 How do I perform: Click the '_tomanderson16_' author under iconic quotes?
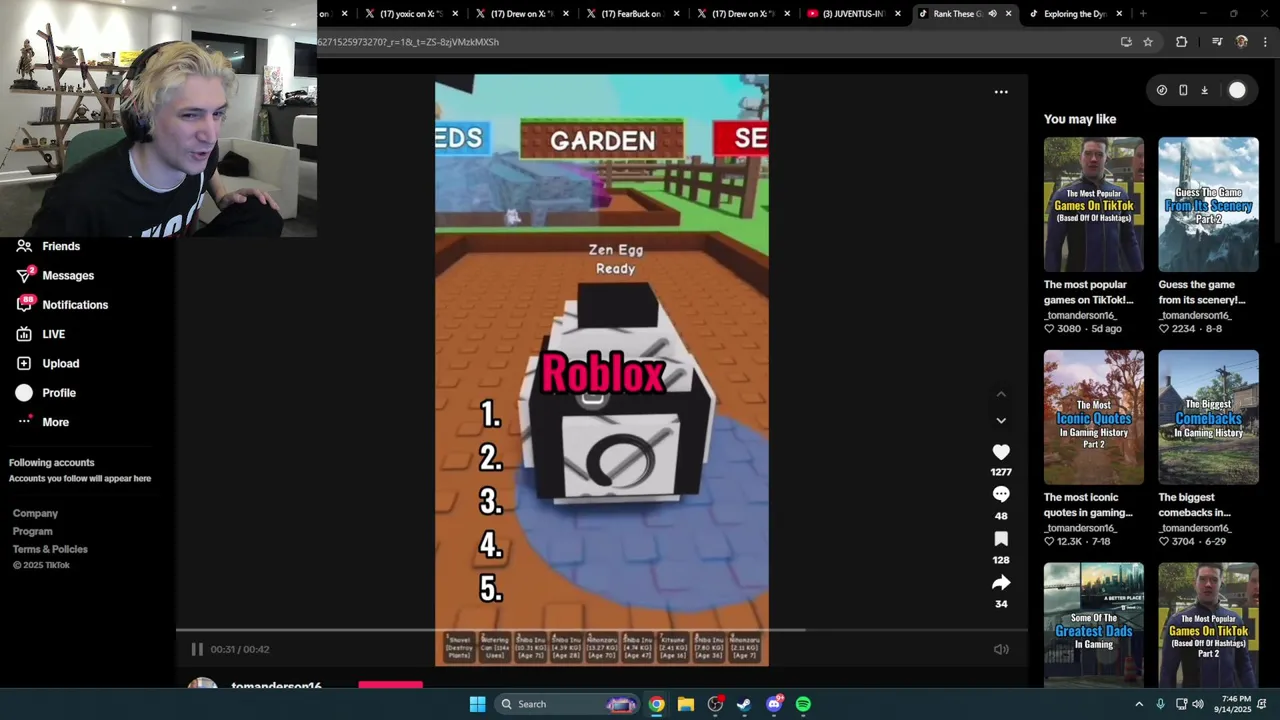coord(1079,528)
